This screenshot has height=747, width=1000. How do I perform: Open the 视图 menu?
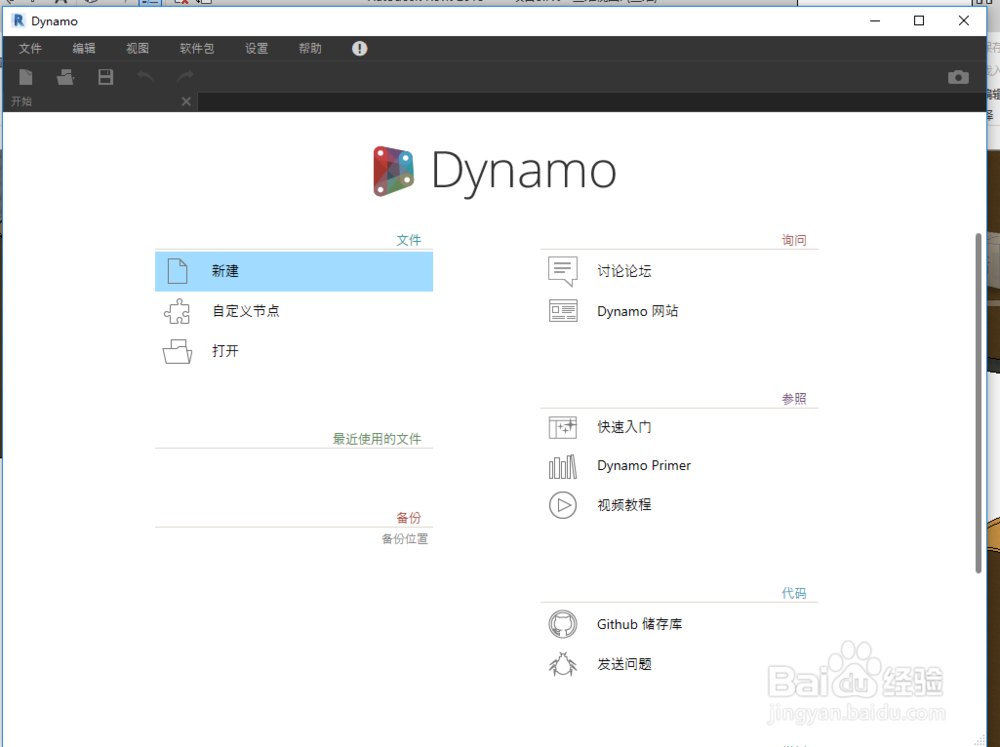click(137, 48)
